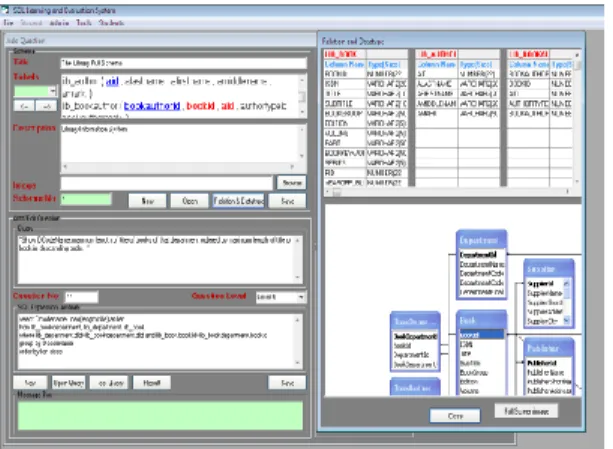Click the Query box scroll-down arrow
Image resolution: width=613 pixels, height=449 pixels.
(x=298, y=278)
